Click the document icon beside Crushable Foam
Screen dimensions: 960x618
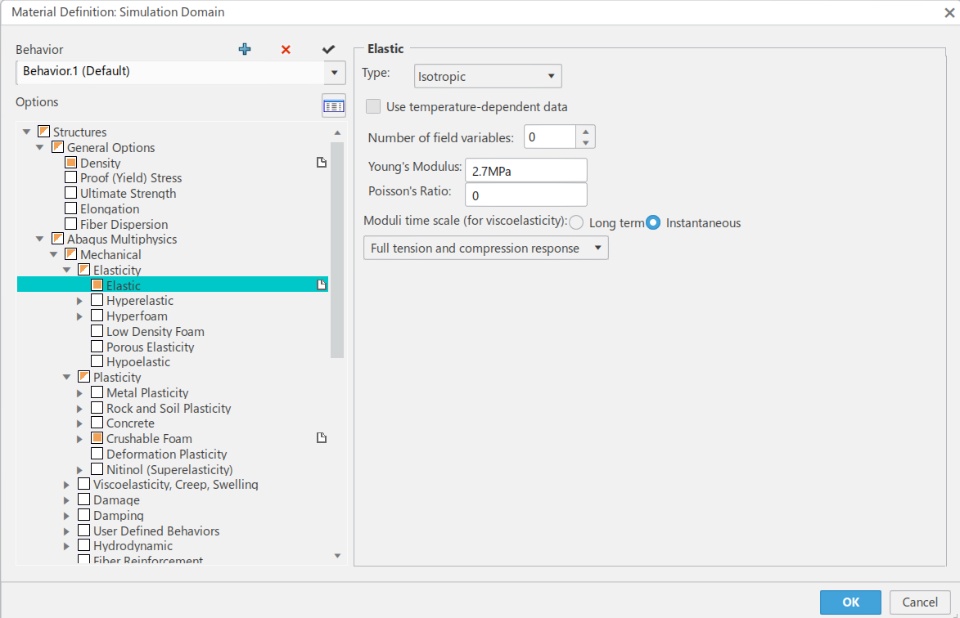point(321,438)
